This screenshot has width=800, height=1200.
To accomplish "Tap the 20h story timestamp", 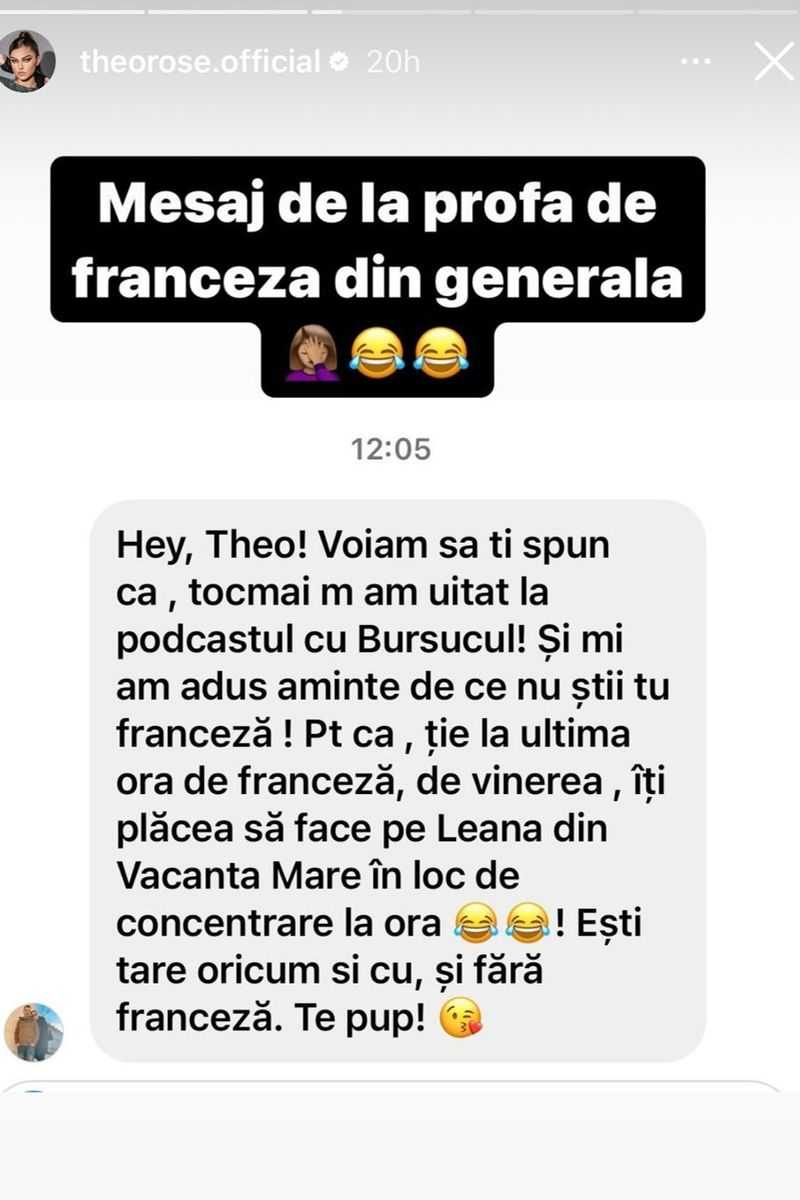I will 393,62.
